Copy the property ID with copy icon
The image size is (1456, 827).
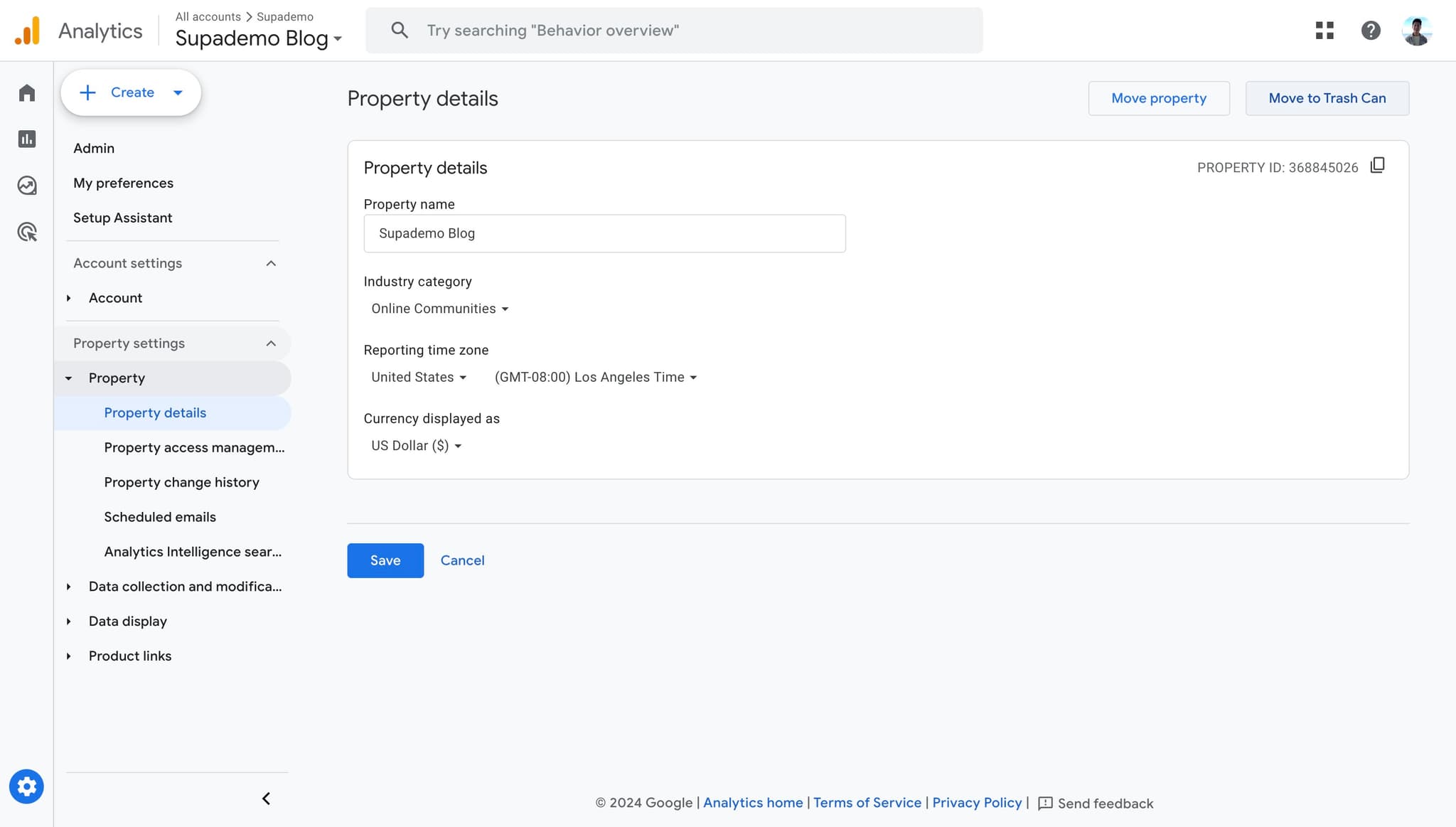coord(1377,166)
